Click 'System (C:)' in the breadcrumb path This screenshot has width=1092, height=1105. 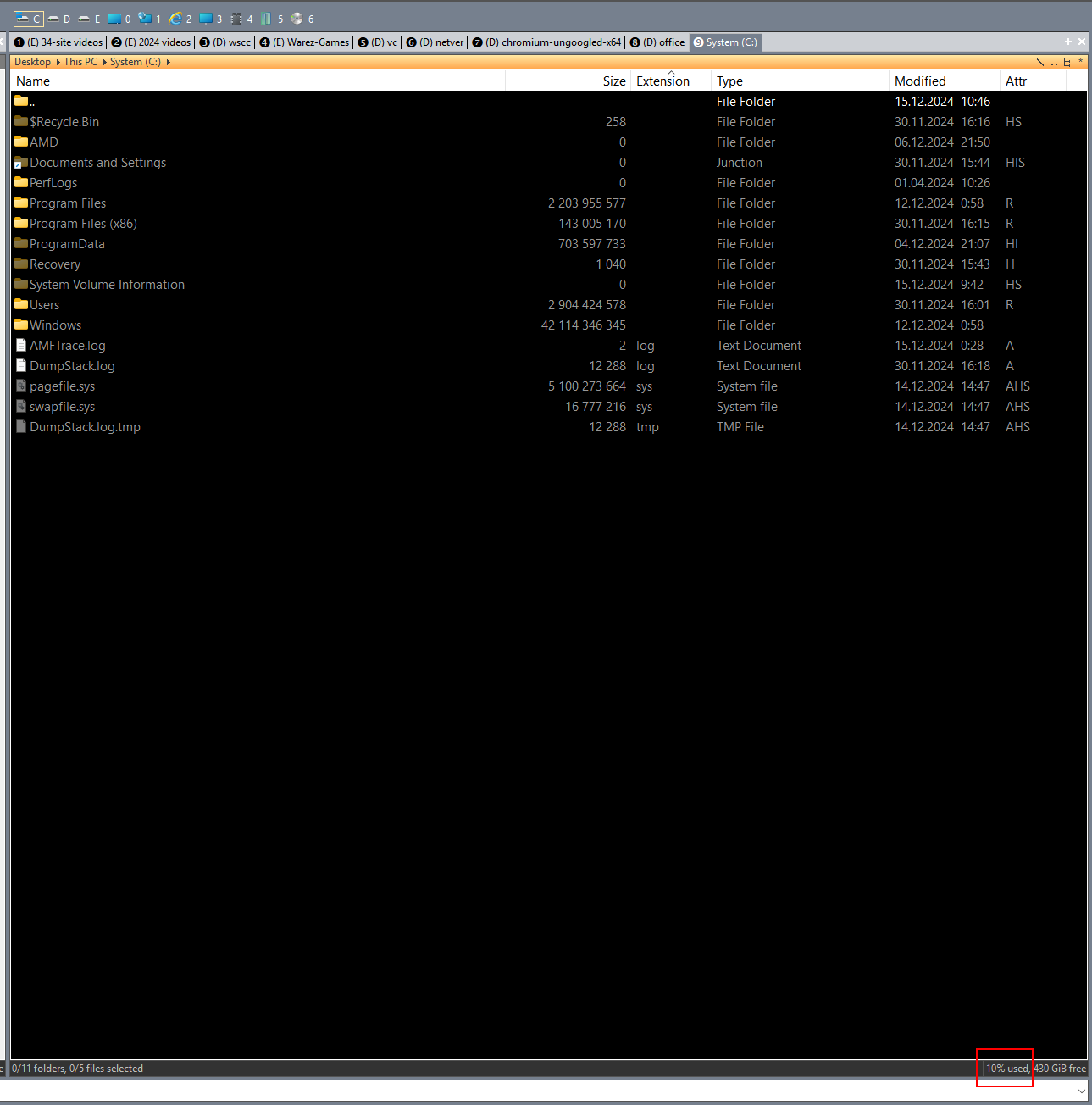[136, 62]
